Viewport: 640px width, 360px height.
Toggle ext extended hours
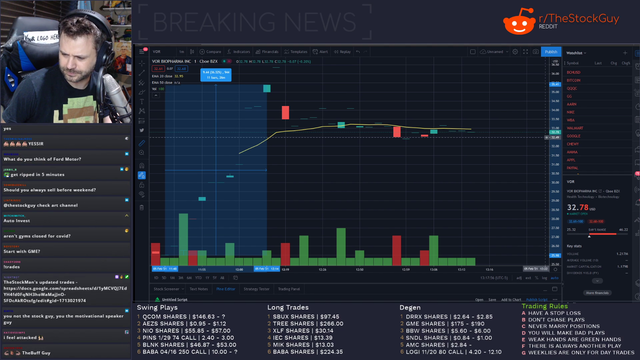coord(528,278)
